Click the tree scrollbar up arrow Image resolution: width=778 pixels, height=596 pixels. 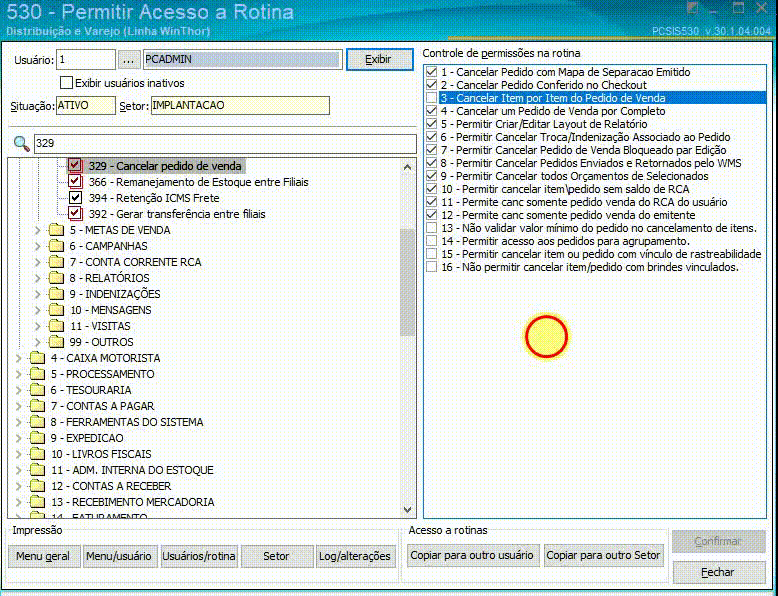[x=407, y=167]
